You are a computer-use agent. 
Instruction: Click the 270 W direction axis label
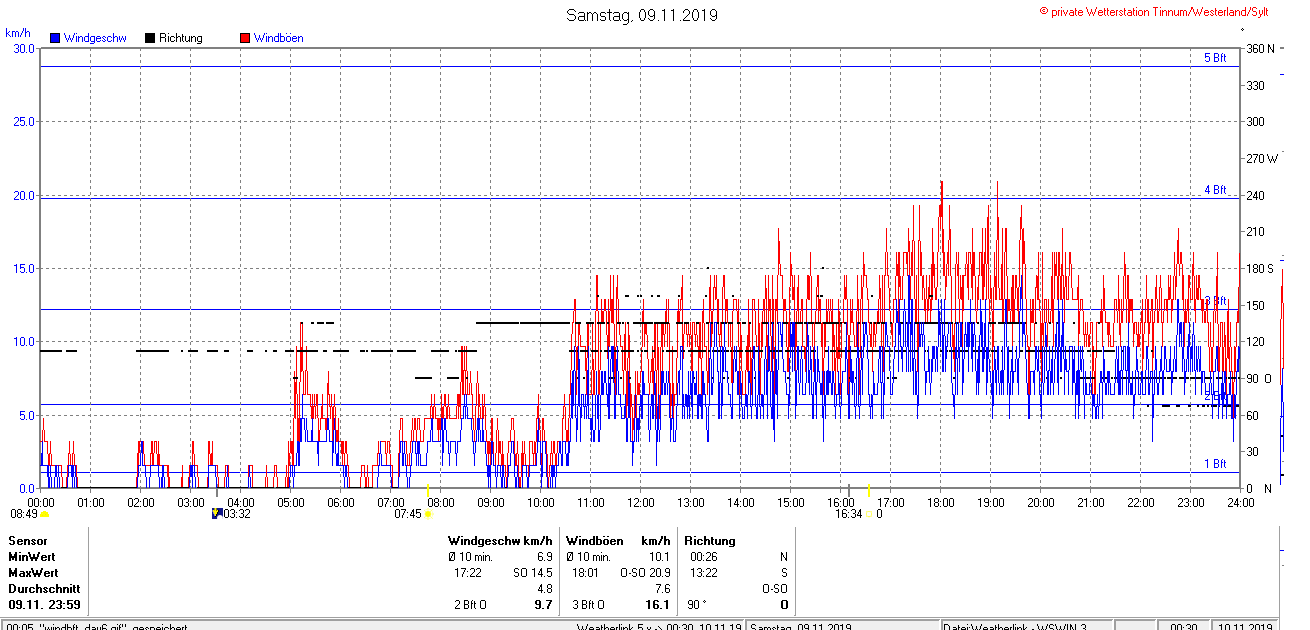[1261, 158]
